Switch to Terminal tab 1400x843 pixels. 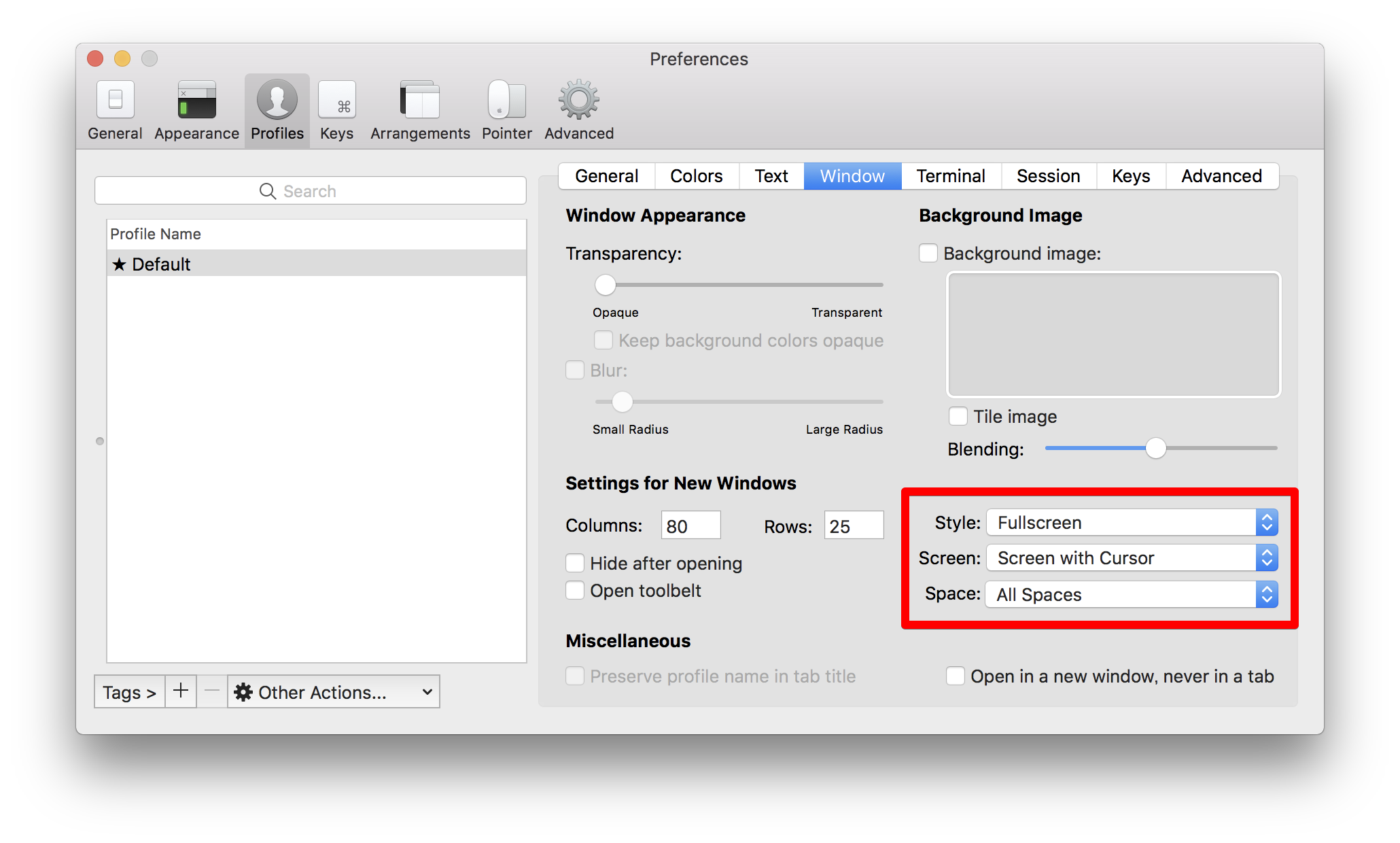click(951, 176)
